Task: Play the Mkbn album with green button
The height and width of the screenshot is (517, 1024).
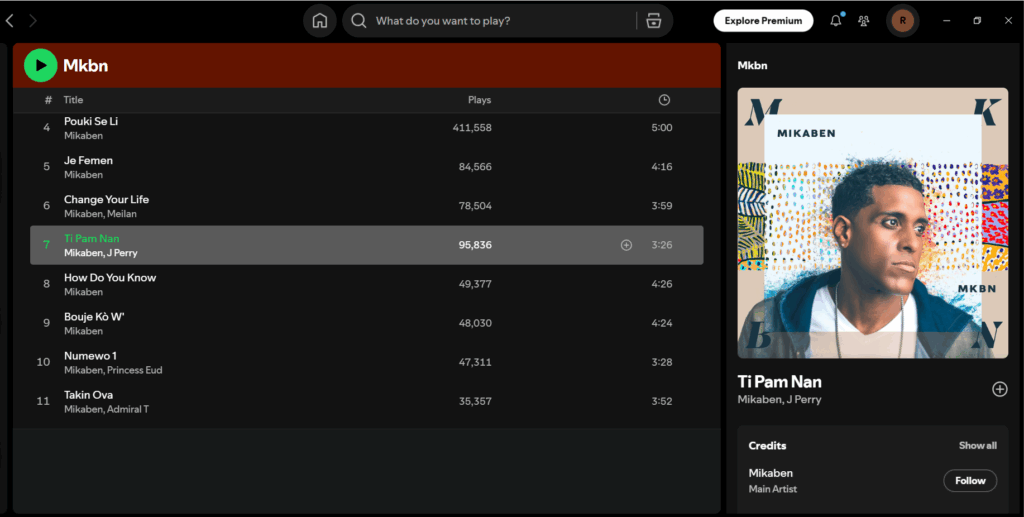Action: [40, 65]
